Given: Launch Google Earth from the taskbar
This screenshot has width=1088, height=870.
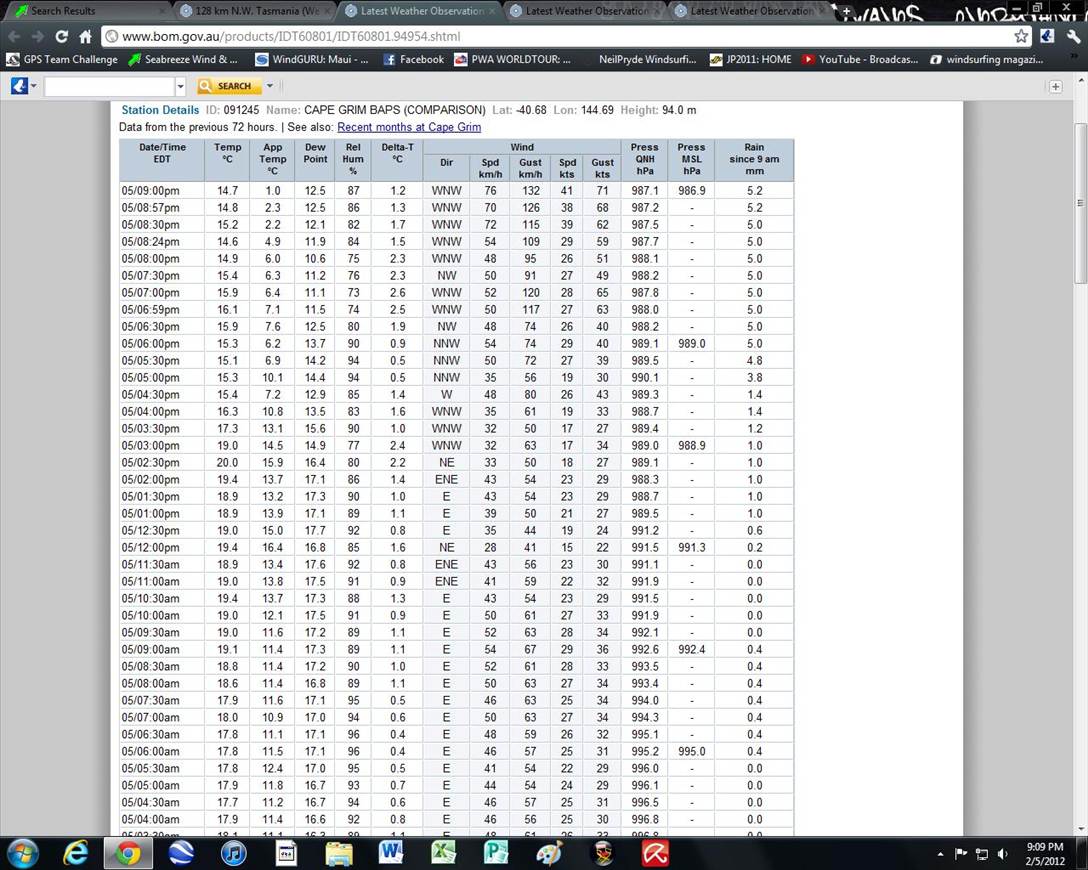Looking at the screenshot, I should pyautogui.click(x=181, y=853).
